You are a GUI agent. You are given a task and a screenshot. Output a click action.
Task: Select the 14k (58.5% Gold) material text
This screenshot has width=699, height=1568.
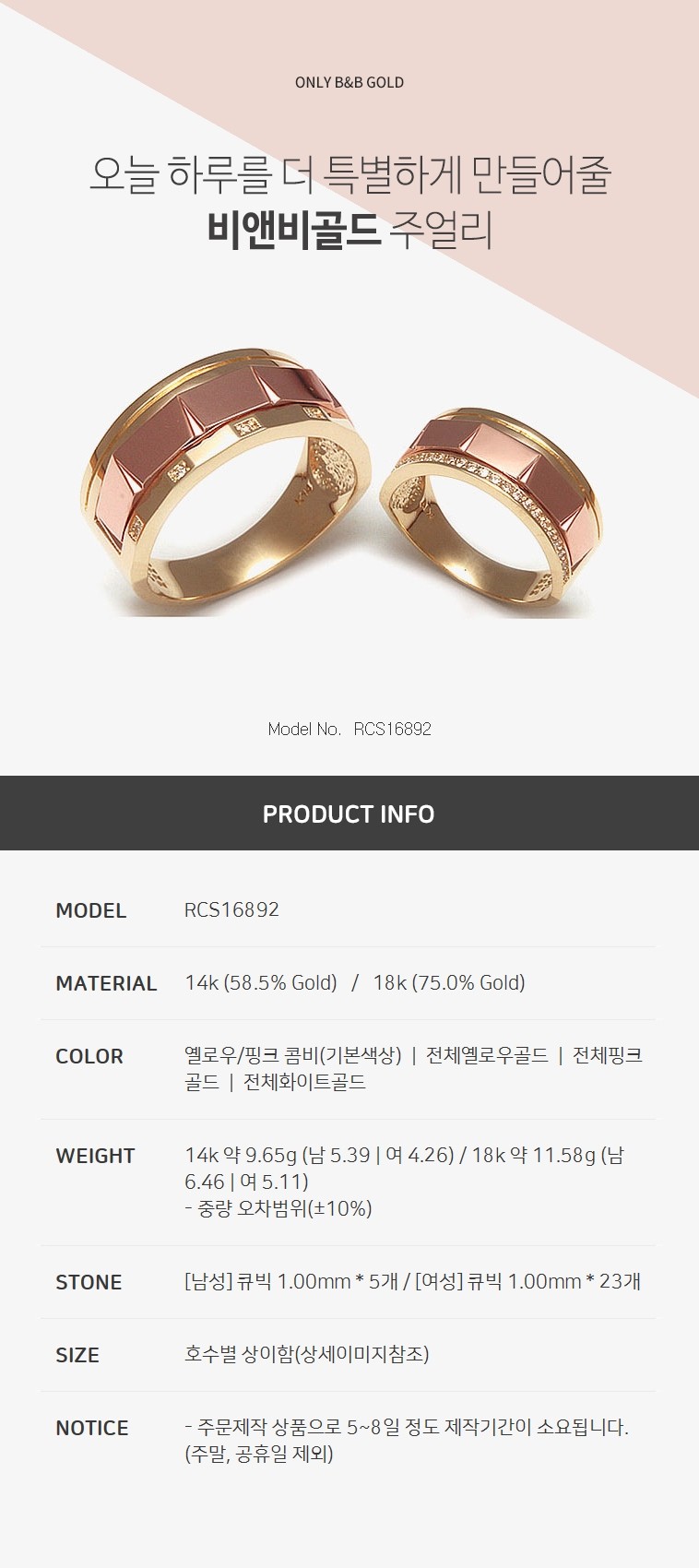[261, 982]
